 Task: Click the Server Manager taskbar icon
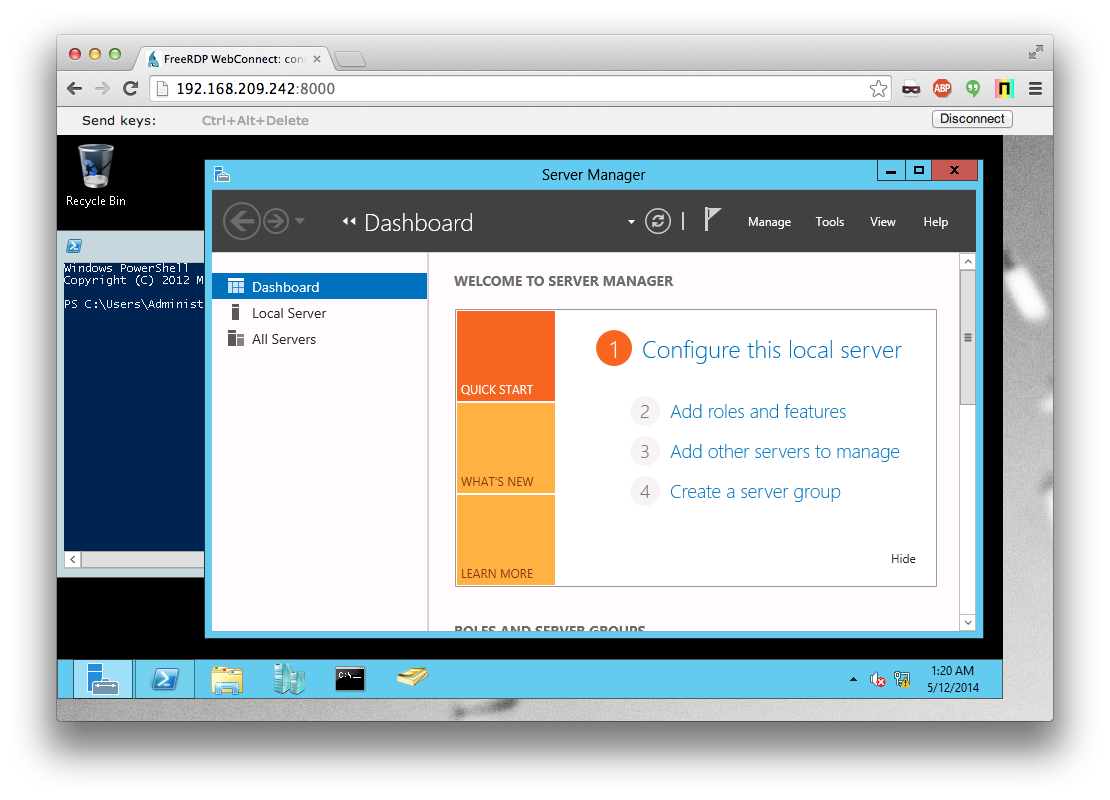(102, 678)
